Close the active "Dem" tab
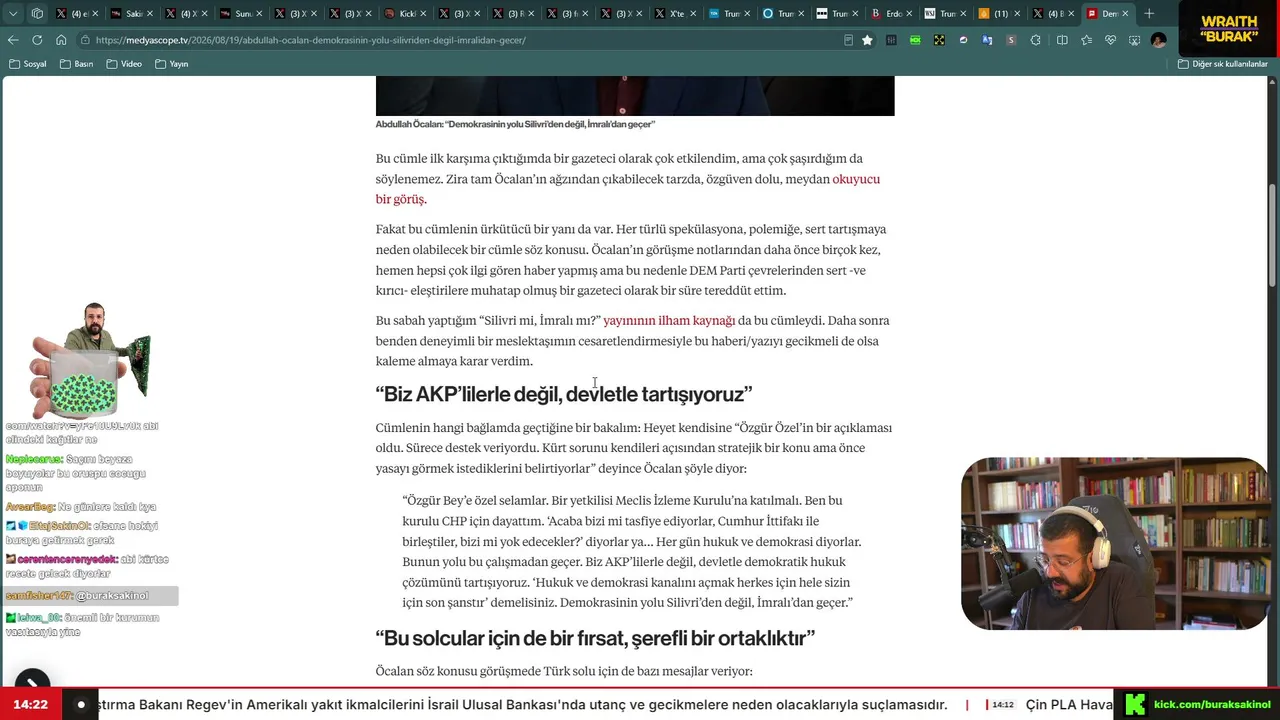Image resolution: width=1280 pixels, height=720 pixels. click(x=1125, y=14)
